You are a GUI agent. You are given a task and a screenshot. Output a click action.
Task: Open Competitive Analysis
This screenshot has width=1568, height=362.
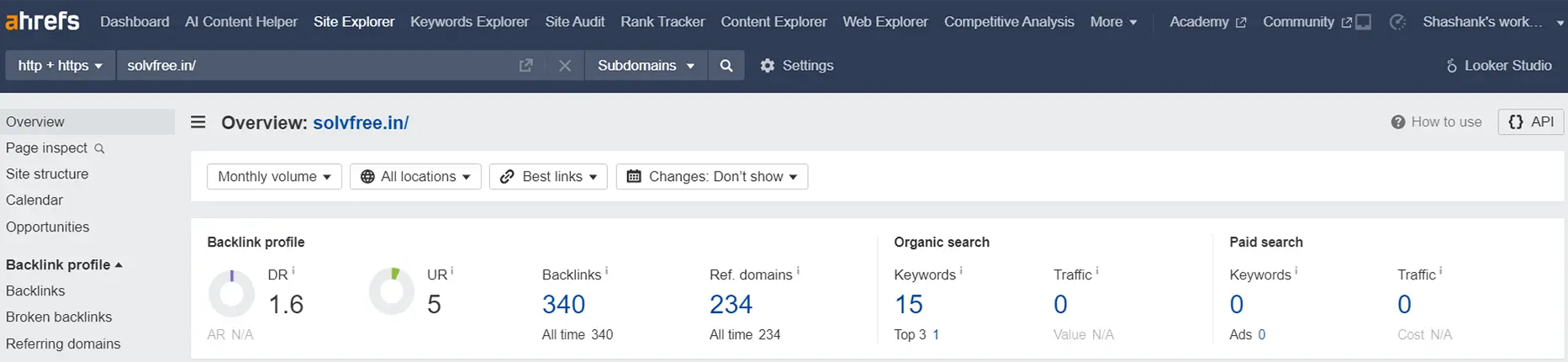[1009, 22]
